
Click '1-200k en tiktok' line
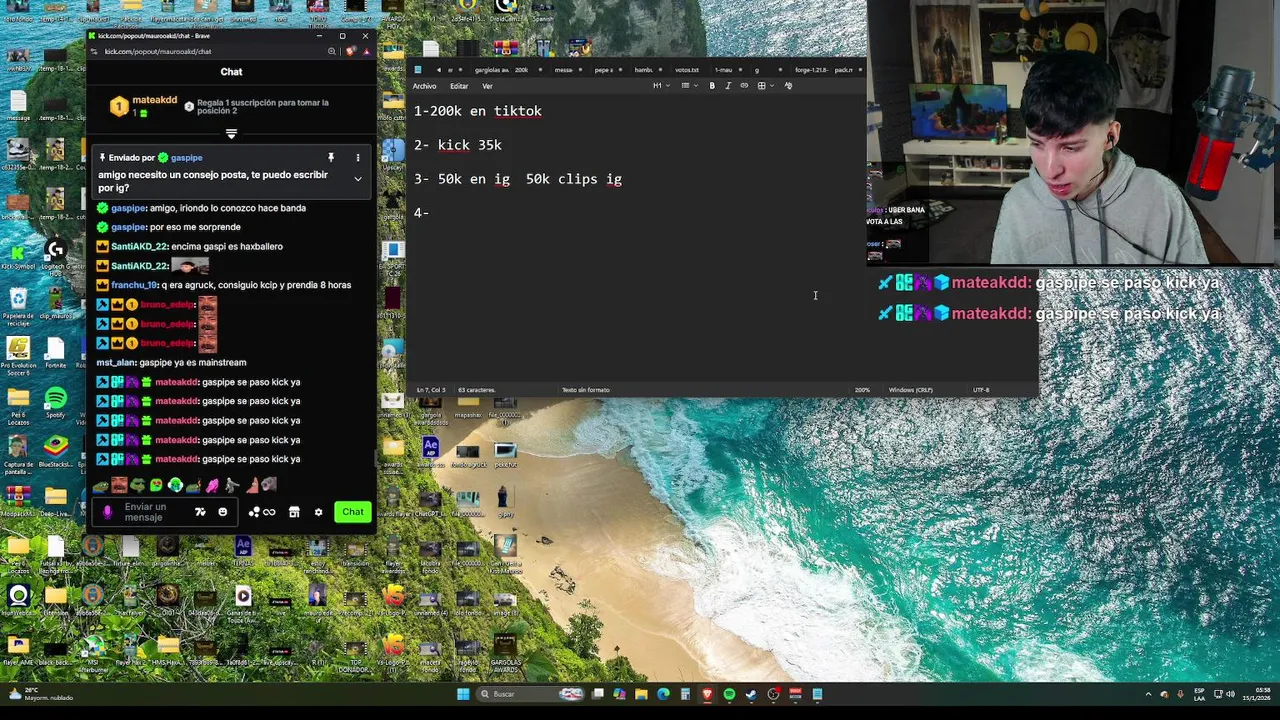tap(478, 111)
